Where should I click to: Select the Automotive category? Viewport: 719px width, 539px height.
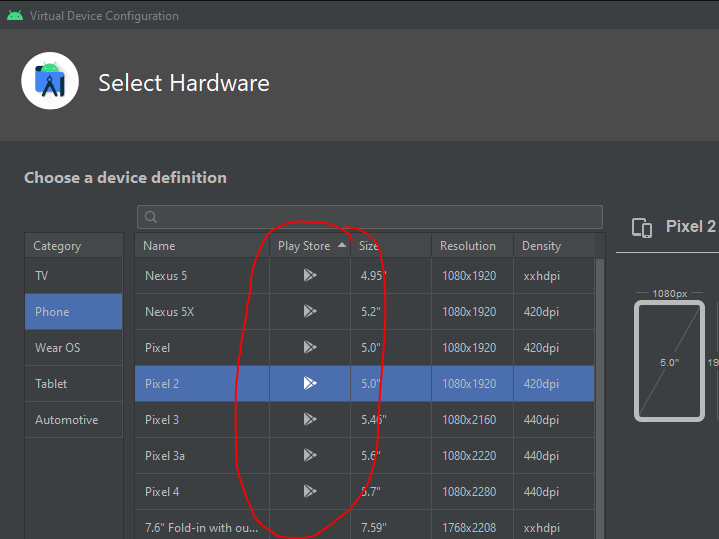point(74,420)
